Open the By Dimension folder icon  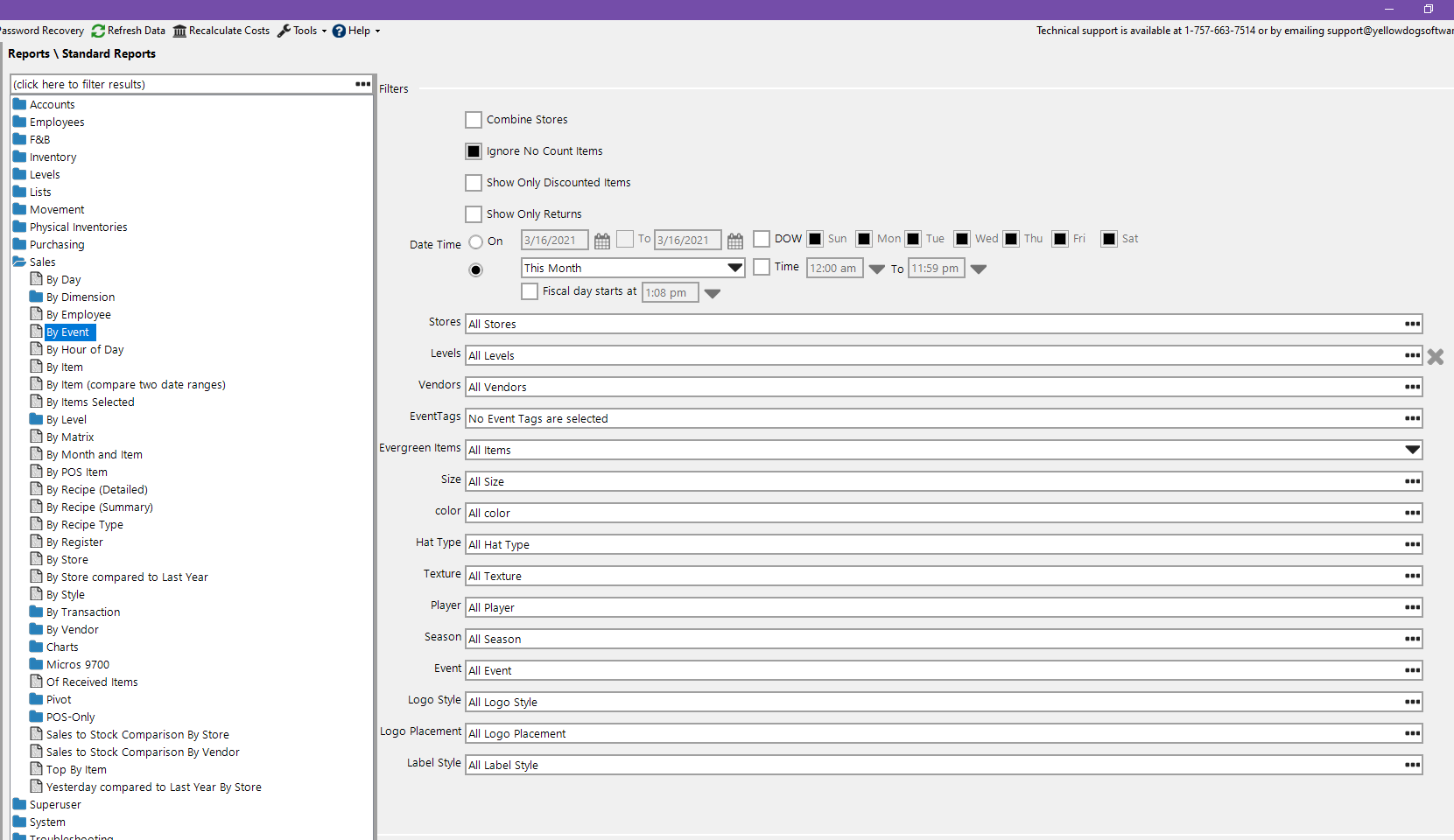coord(36,297)
